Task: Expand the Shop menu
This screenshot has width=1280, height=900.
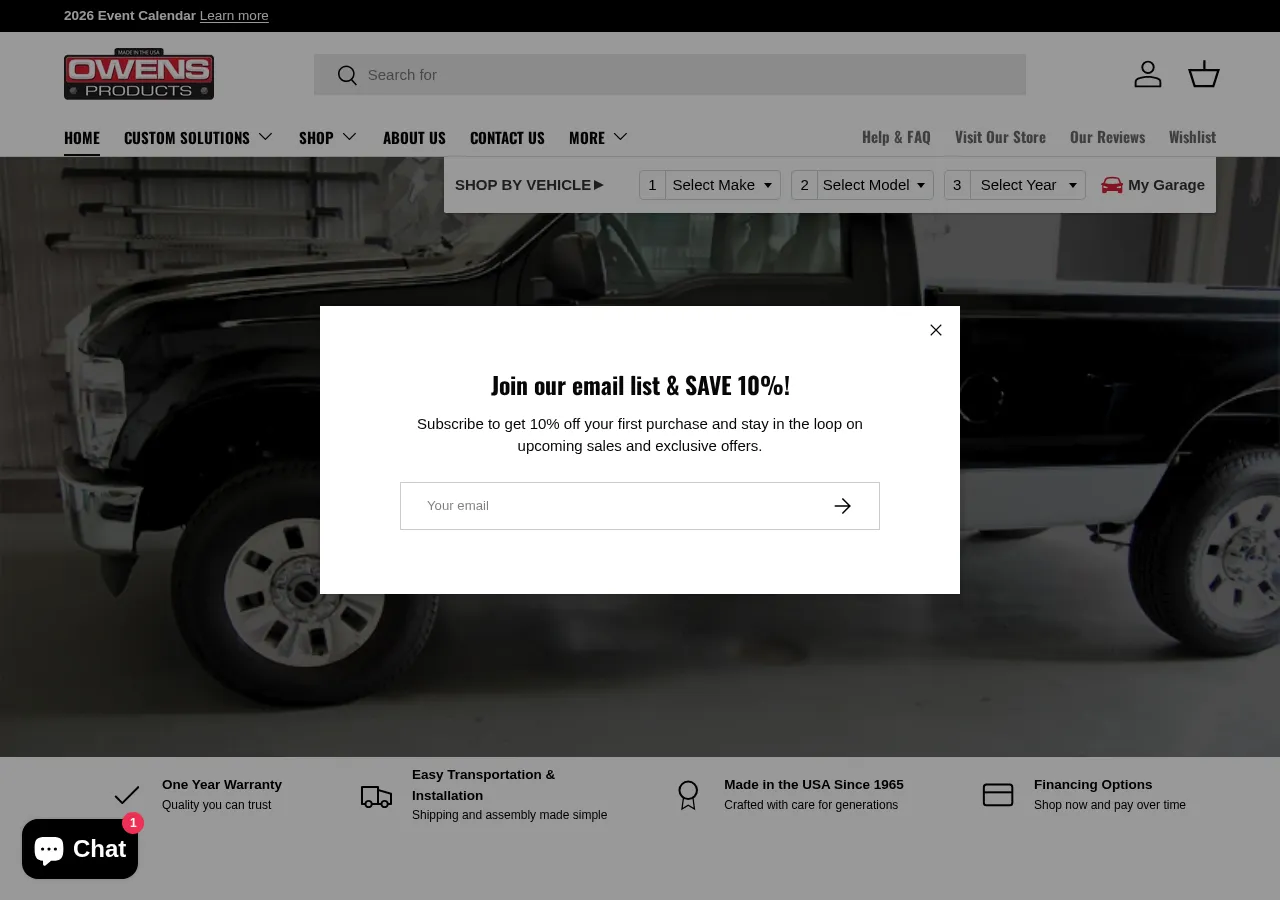Action: (x=328, y=137)
